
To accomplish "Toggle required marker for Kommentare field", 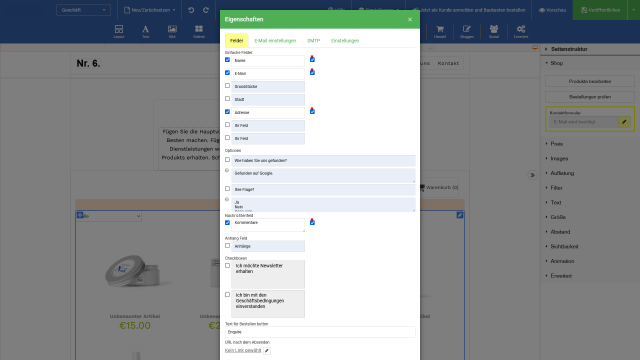I will click(312, 222).
